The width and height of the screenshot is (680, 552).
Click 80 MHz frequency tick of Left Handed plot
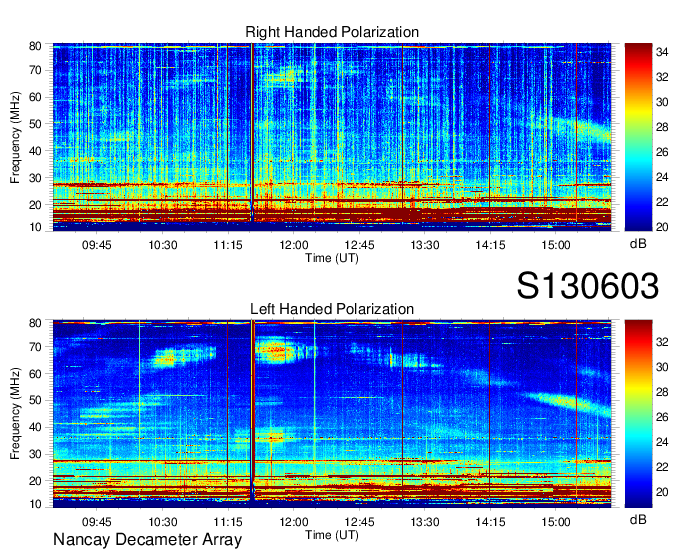(x=35, y=323)
